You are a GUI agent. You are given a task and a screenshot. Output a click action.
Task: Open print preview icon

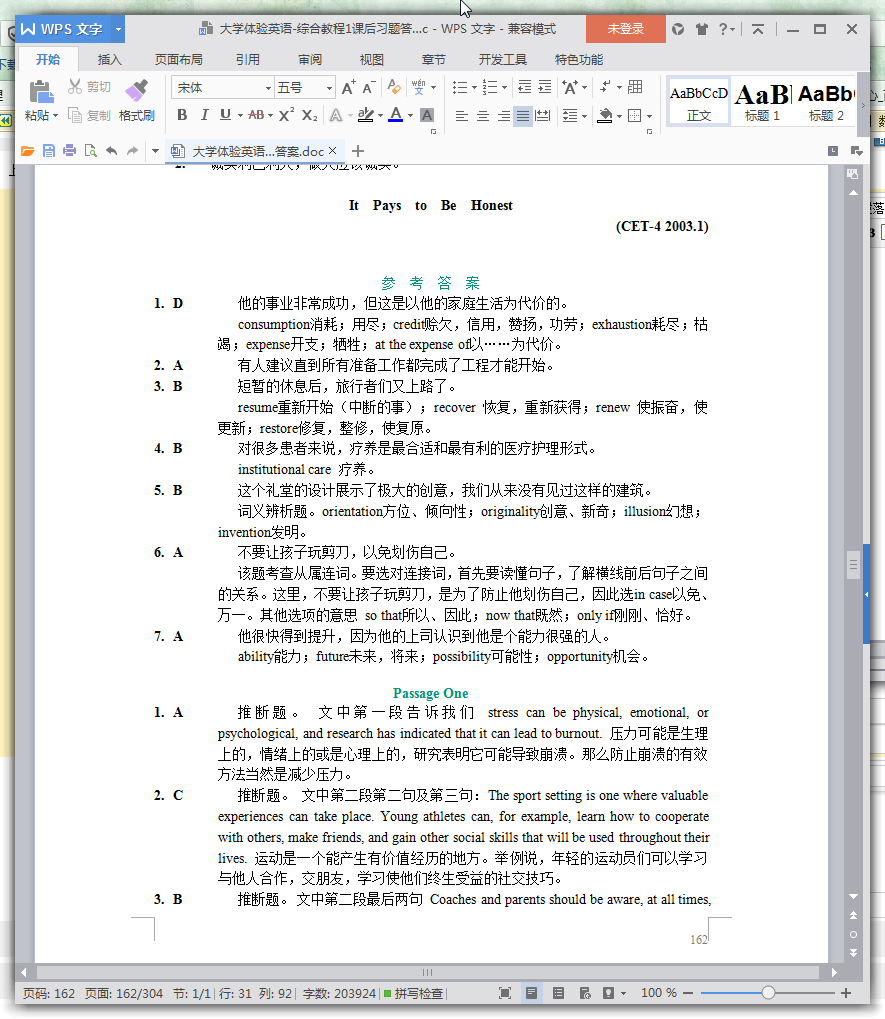90,151
